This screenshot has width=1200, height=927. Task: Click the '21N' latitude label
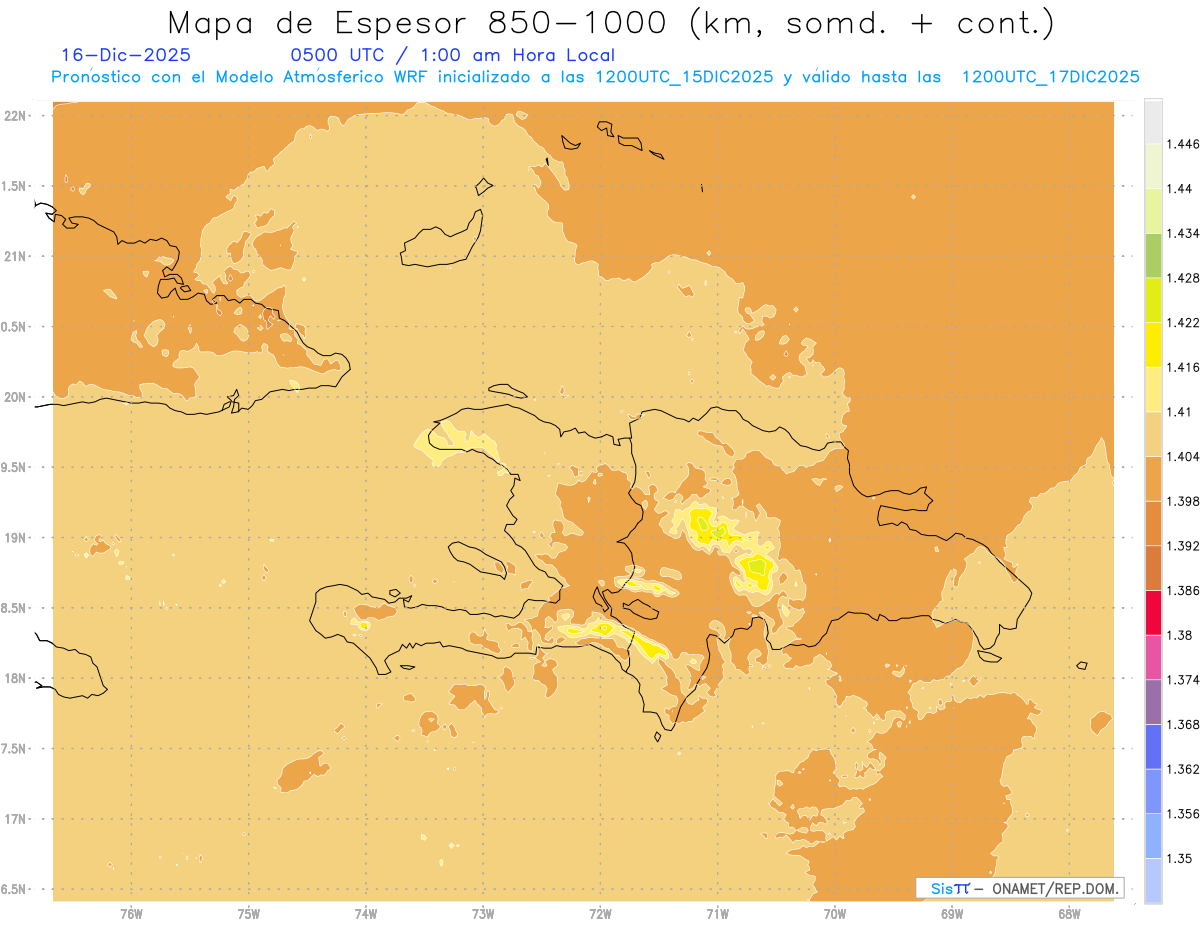[14, 256]
